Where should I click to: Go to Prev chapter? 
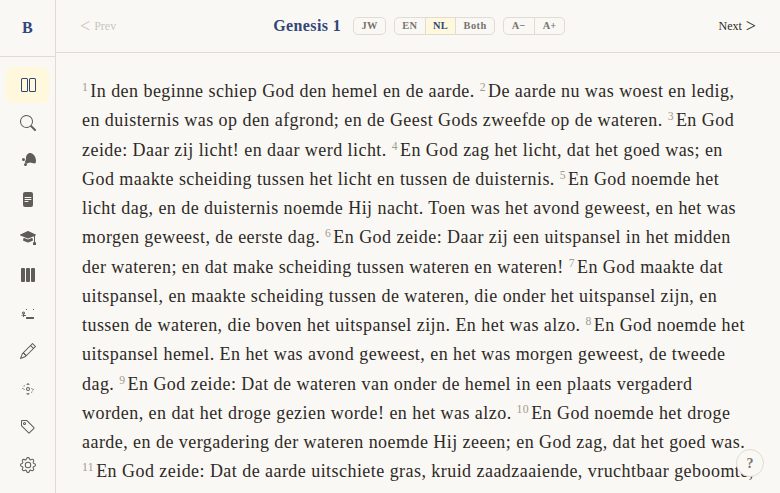coord(98,26)
